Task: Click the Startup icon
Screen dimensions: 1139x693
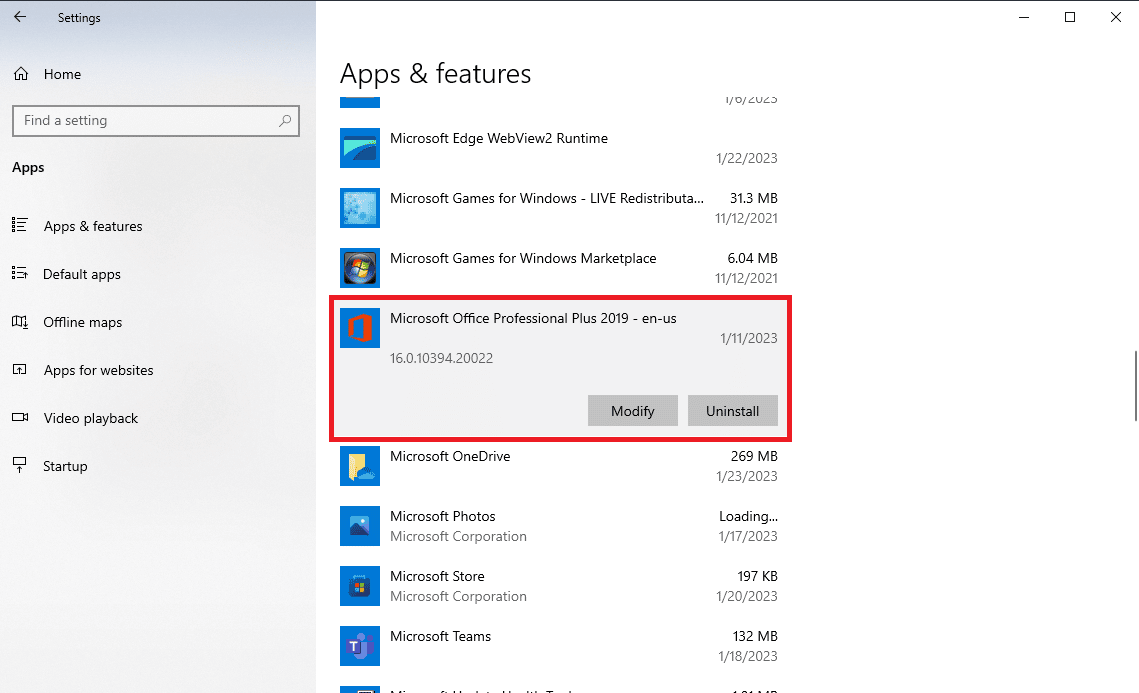Action: point(20,465)
